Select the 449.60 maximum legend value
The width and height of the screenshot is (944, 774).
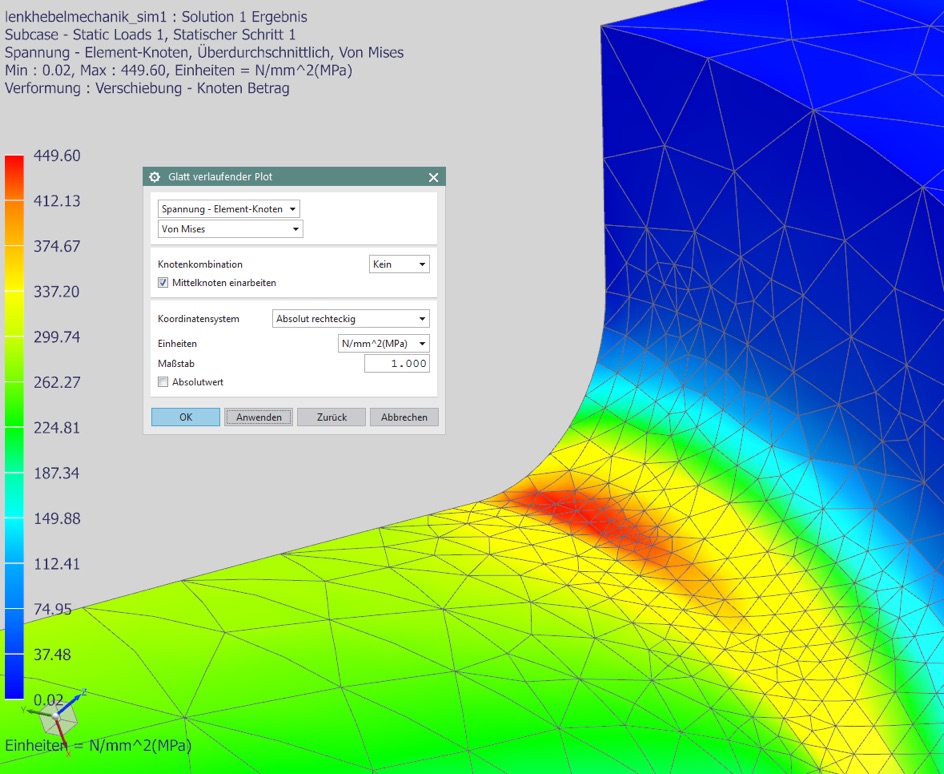pos(57,156)
